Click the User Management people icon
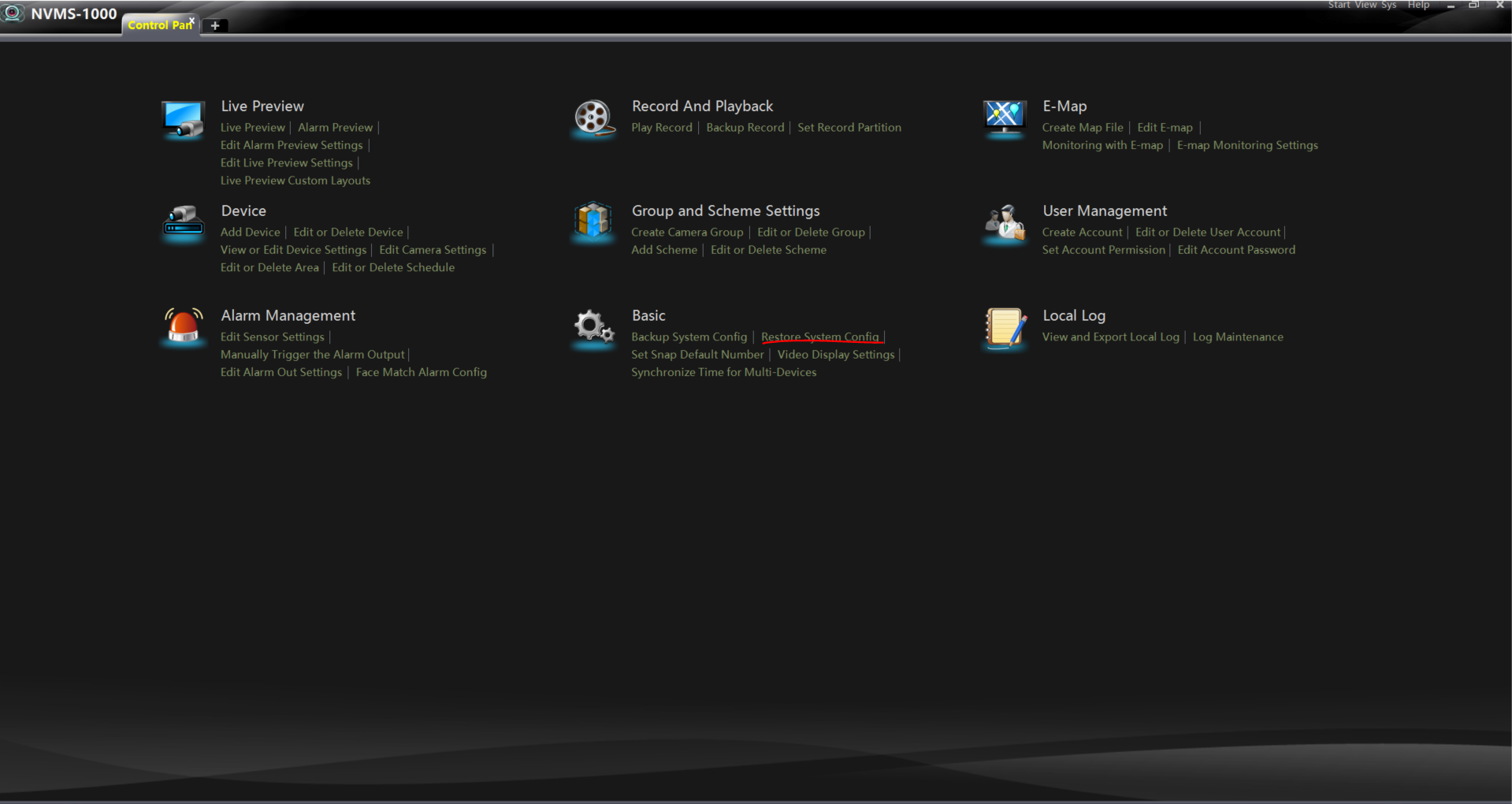The image size is (1512, 804). click(1005, 223)
